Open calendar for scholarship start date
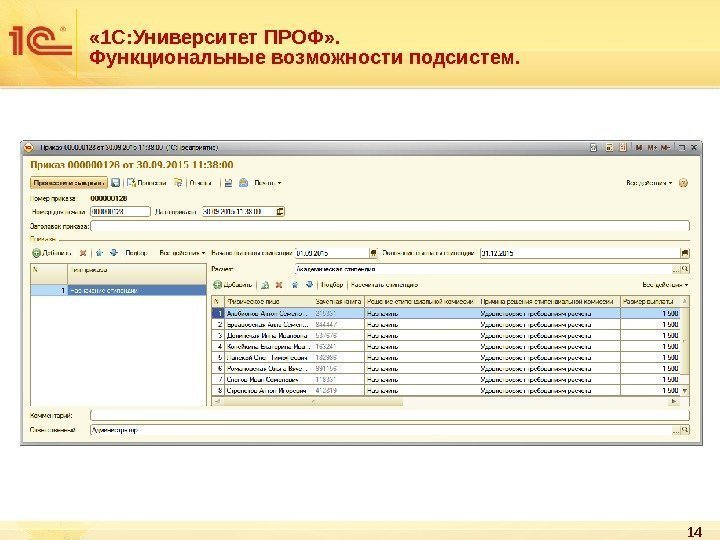 coord(374,253)
